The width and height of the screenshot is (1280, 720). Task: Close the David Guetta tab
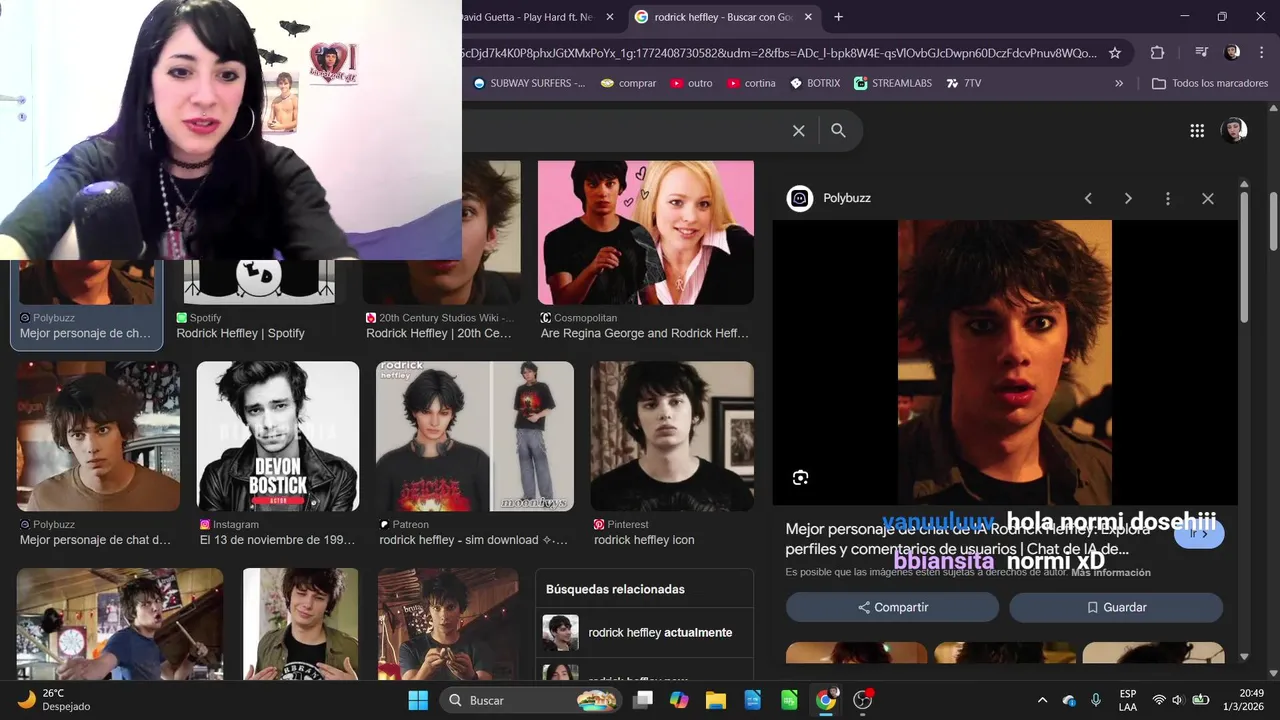click(x=610, y=17)
